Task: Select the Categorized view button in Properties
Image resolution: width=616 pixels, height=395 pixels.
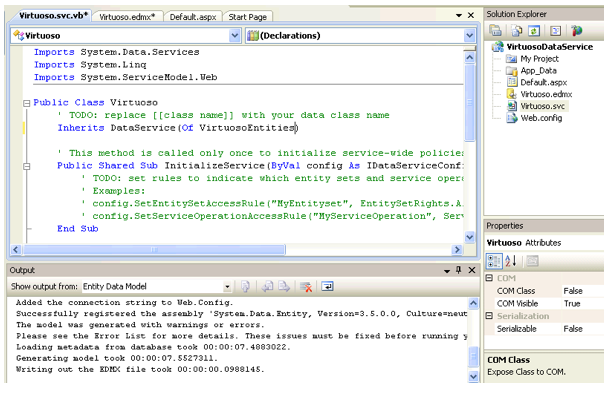Action: coord(494,261)
